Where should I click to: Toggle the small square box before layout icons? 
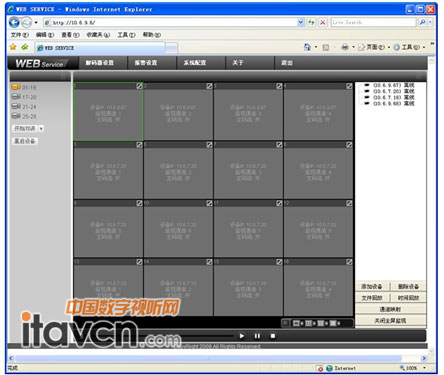pos(286,323)
